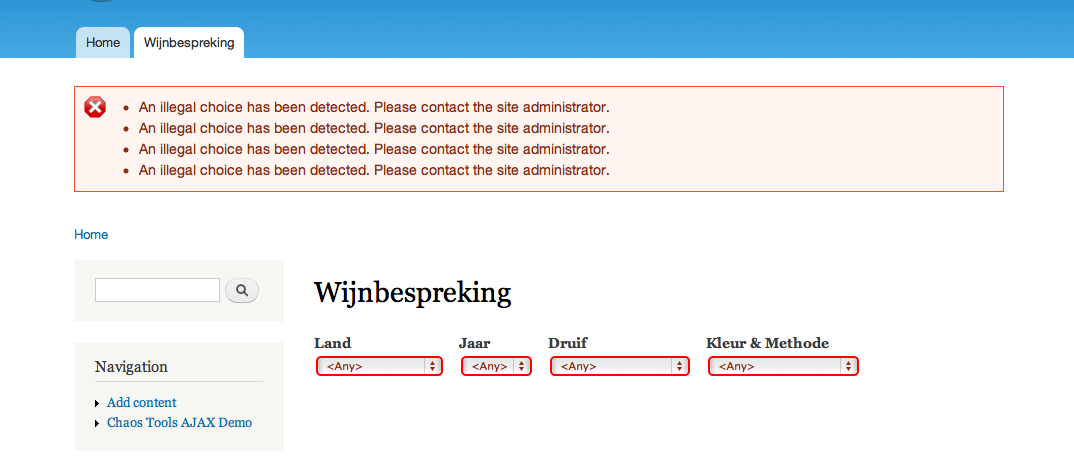Image resolution: width=1074 pixels, height=470 pixels.
Task: Click the Land dropdown stepper arrows
Action: 432,366
